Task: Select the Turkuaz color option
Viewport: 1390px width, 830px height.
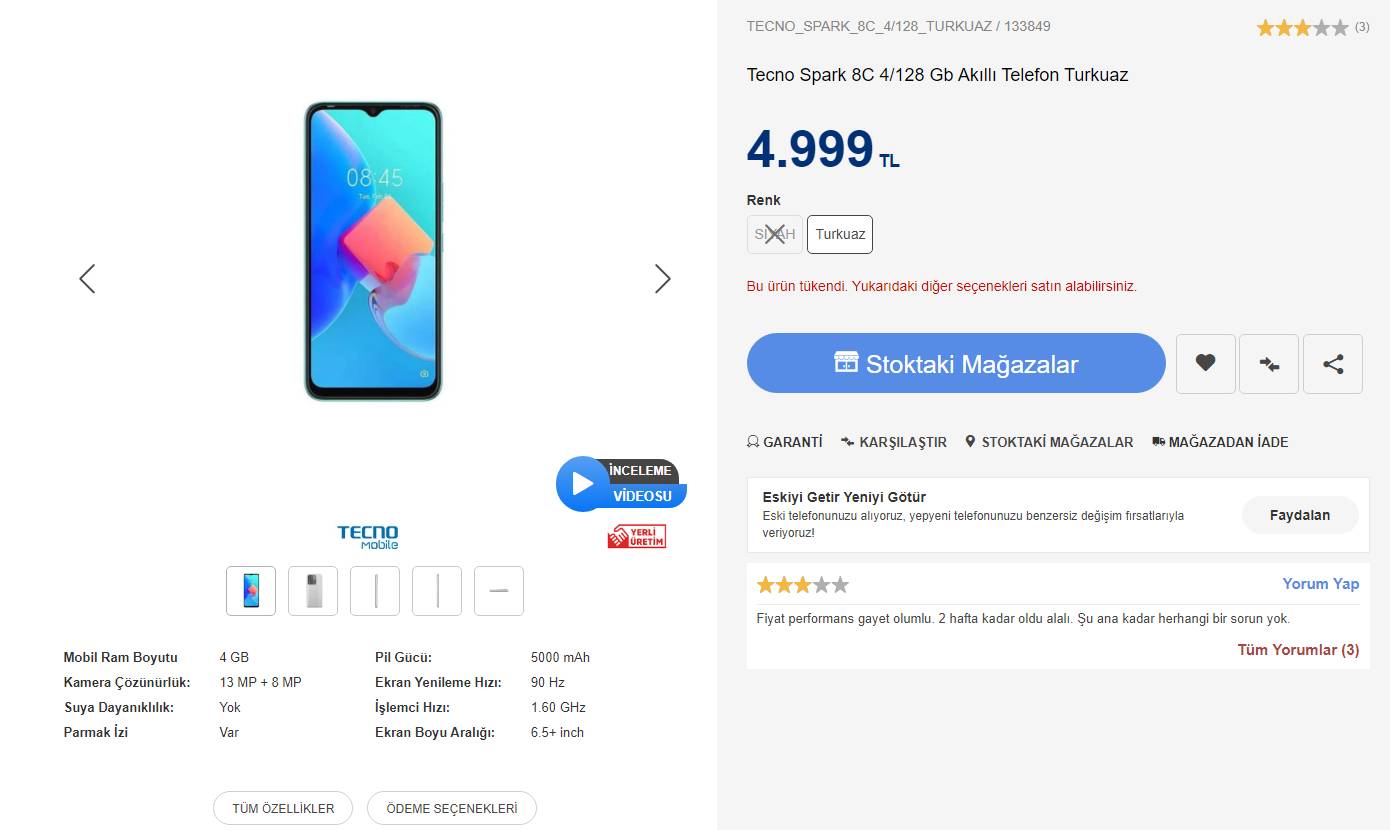Action: point(840,234)
